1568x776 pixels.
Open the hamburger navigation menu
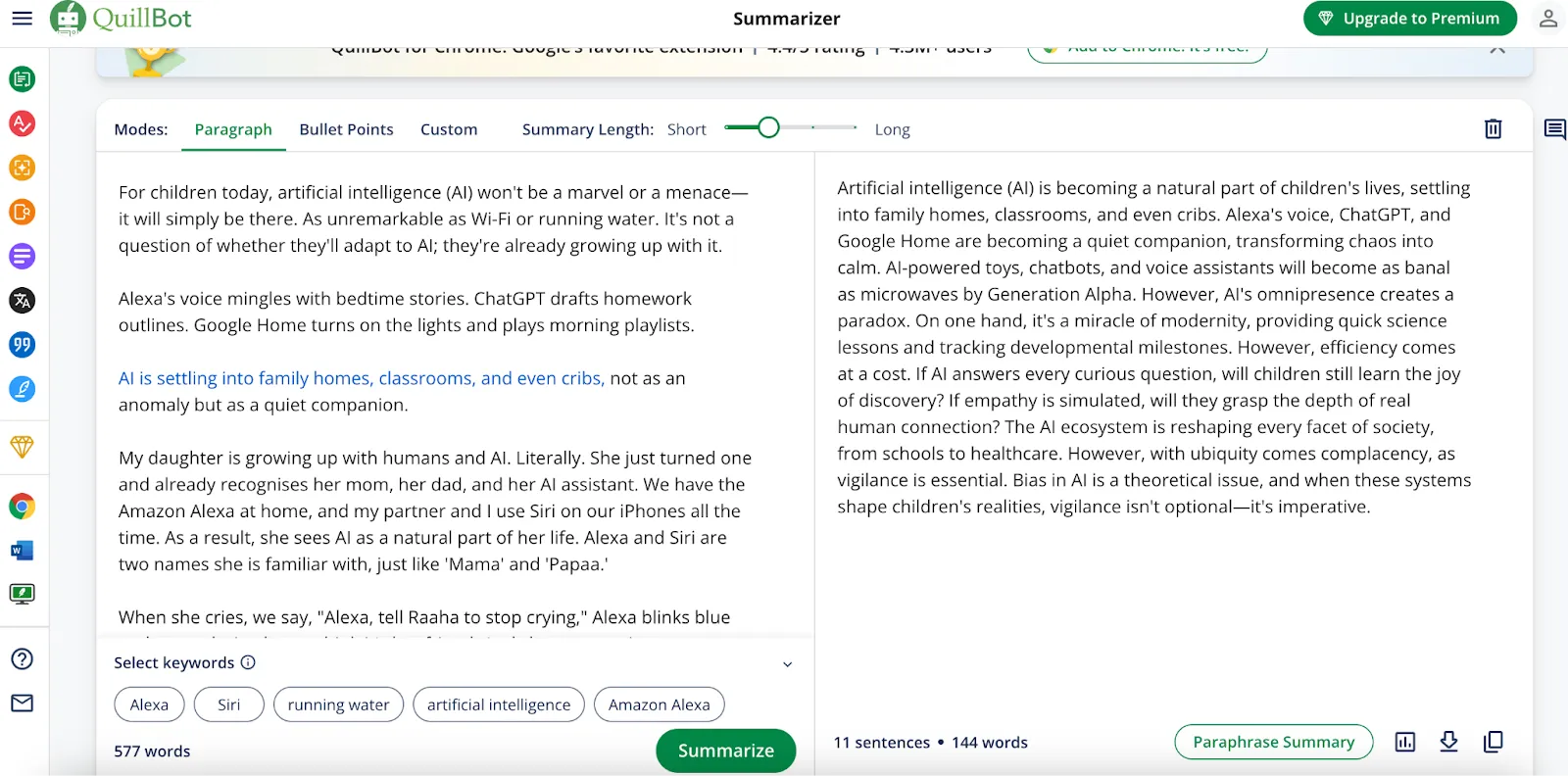(x=22, y=18)
